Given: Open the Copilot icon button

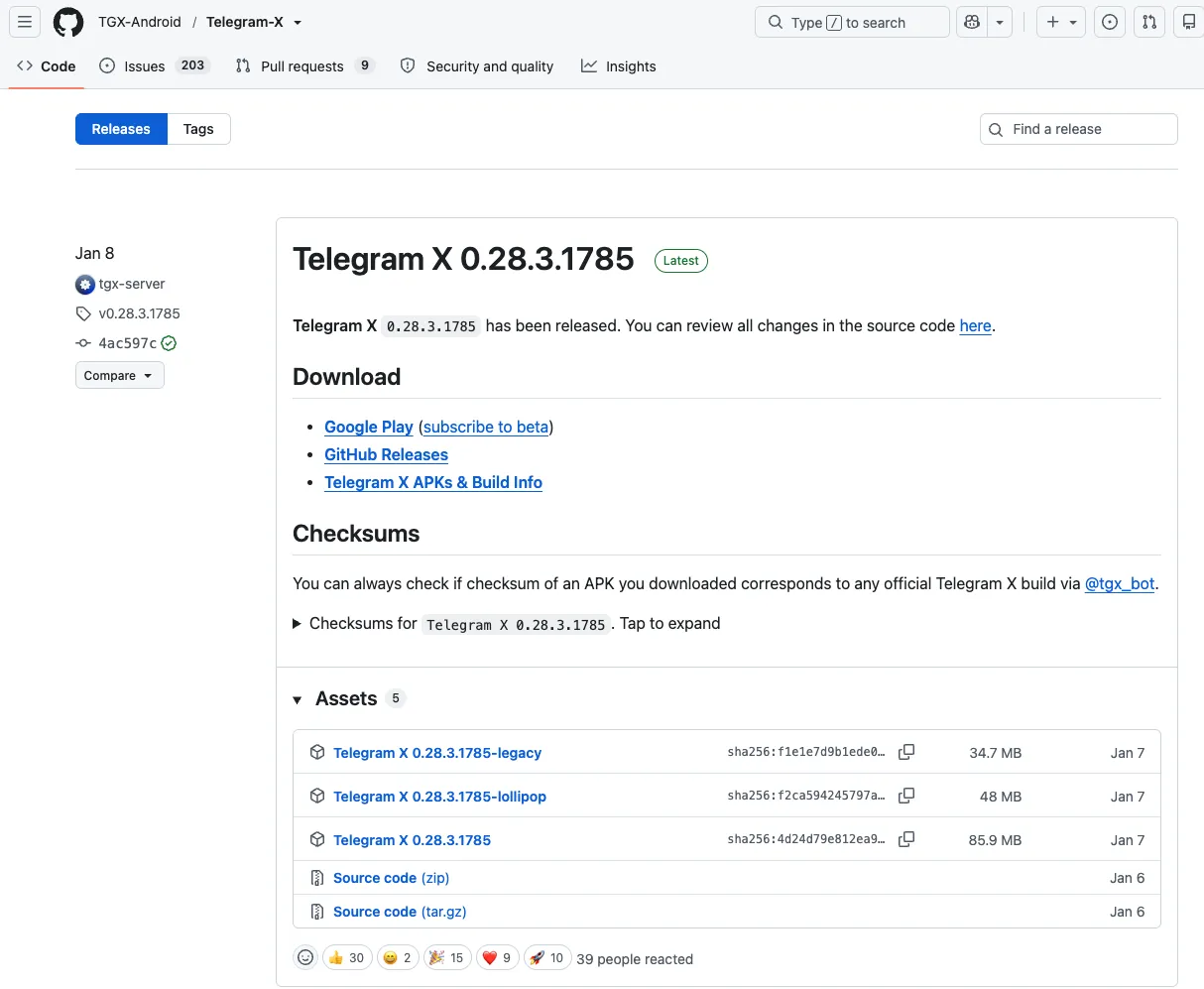Looking at the screenshot, I should click(972, 22).
